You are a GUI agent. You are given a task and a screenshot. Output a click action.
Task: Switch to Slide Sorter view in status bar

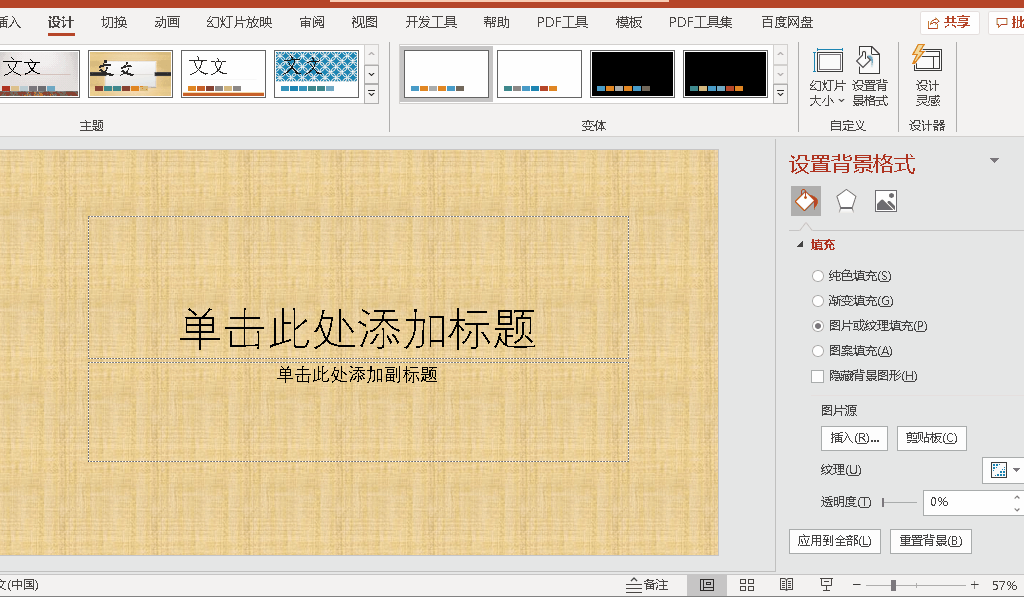pyautogui.click(x=746, y=584)
